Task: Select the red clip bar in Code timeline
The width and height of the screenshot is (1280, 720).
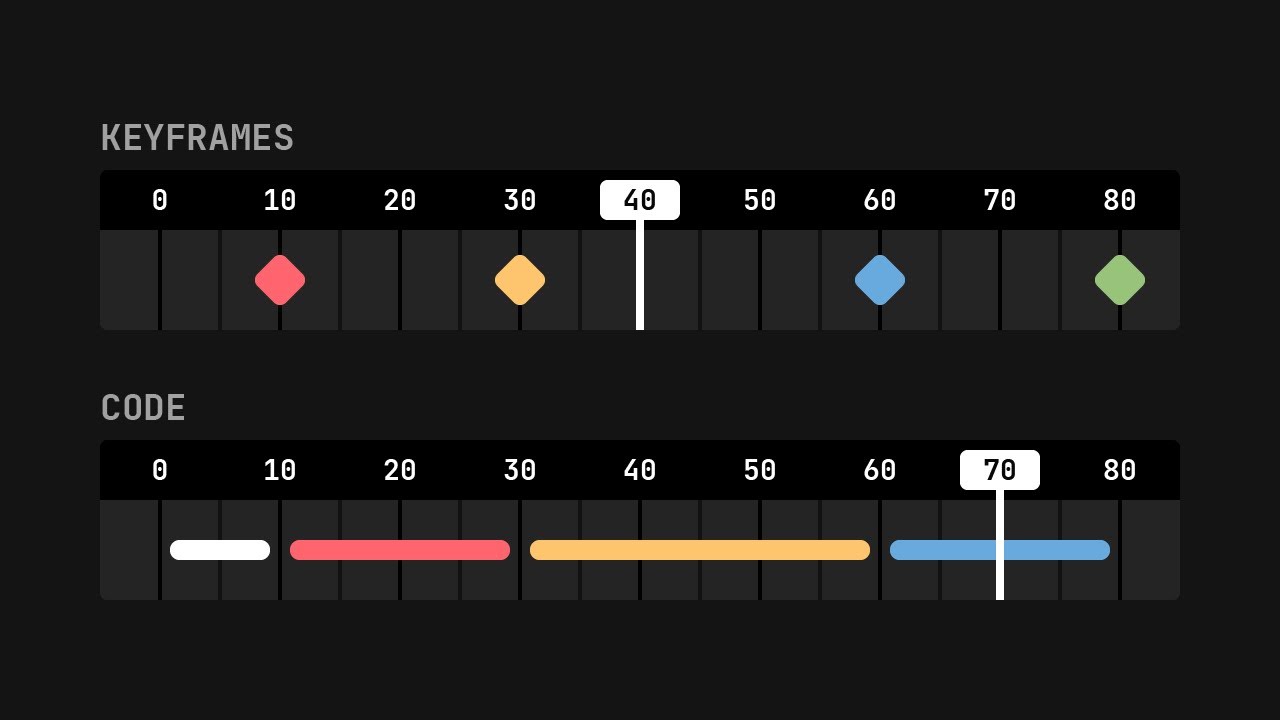Action: 400,550
